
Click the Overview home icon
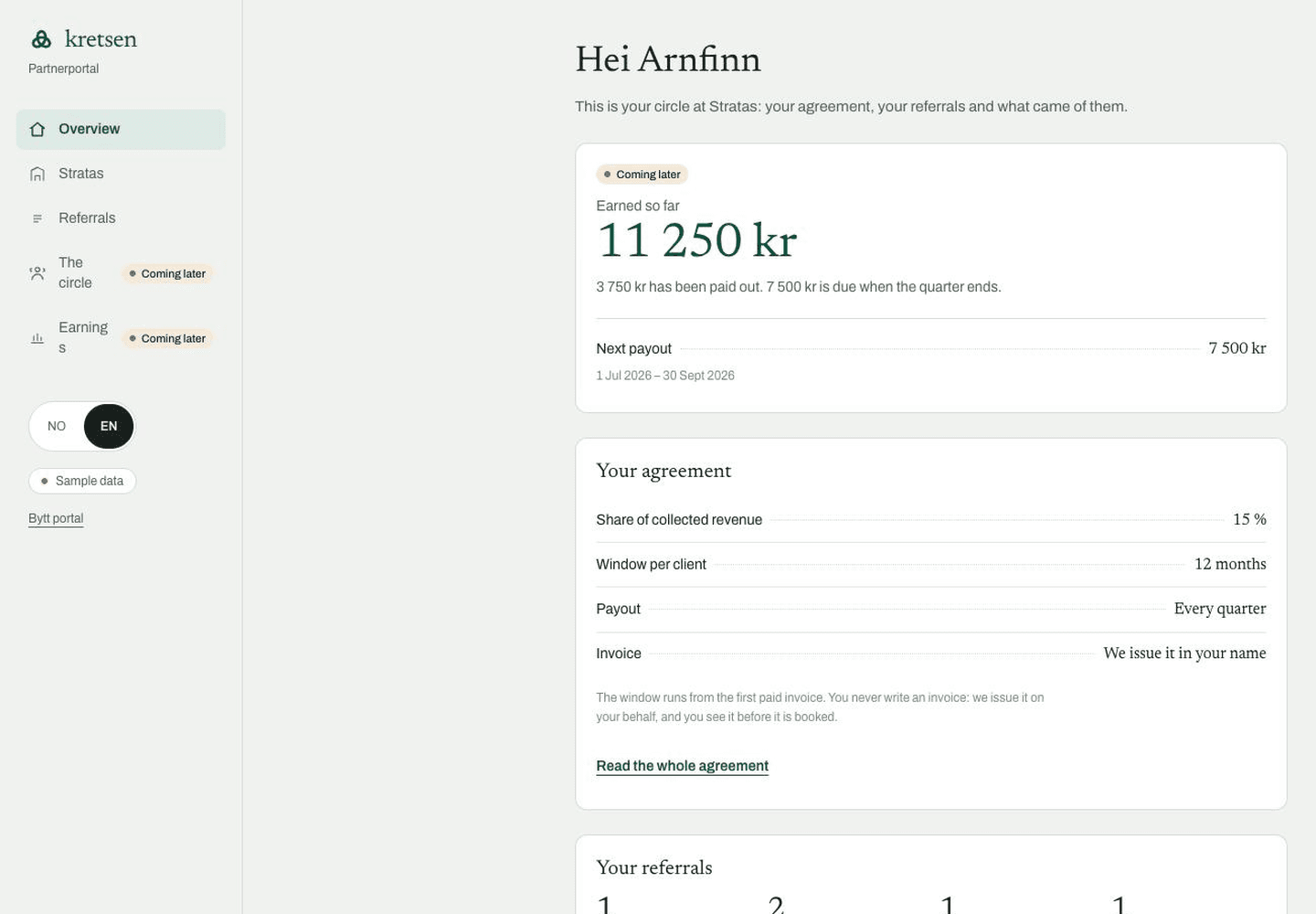37,130
